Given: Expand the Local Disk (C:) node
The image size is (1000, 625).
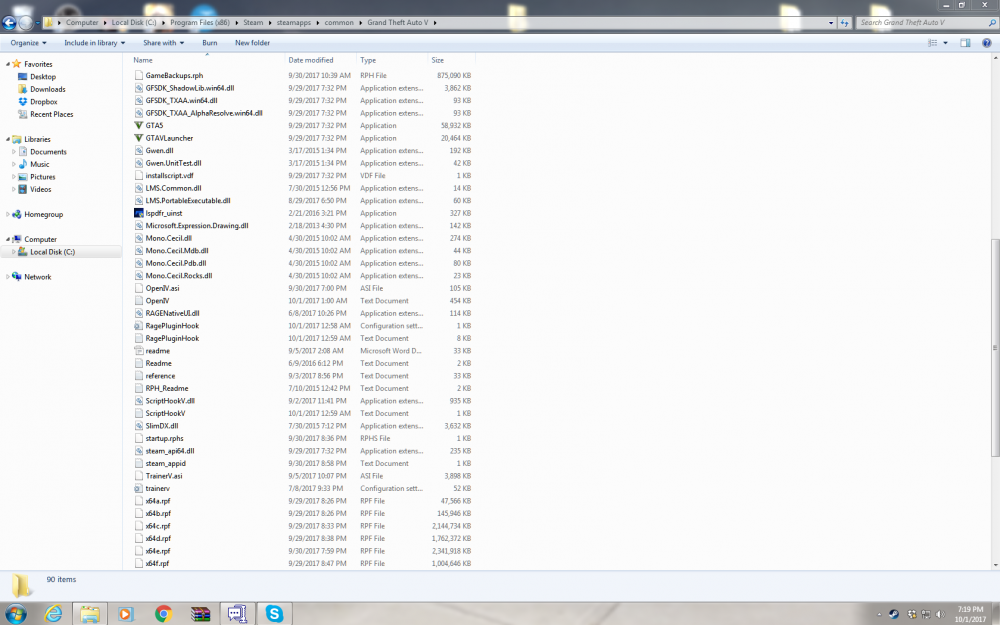Looking at the screenshot, I should (x=14, y=252).
